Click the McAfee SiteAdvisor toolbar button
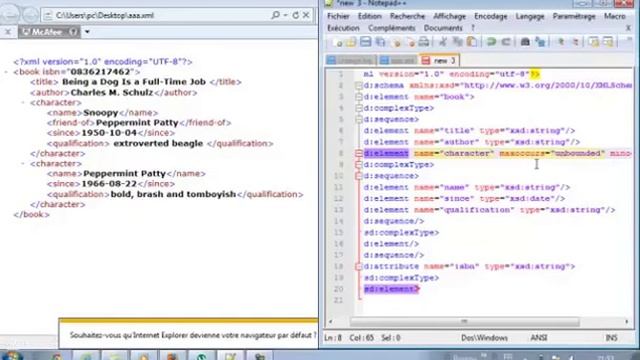 [49, 31]
